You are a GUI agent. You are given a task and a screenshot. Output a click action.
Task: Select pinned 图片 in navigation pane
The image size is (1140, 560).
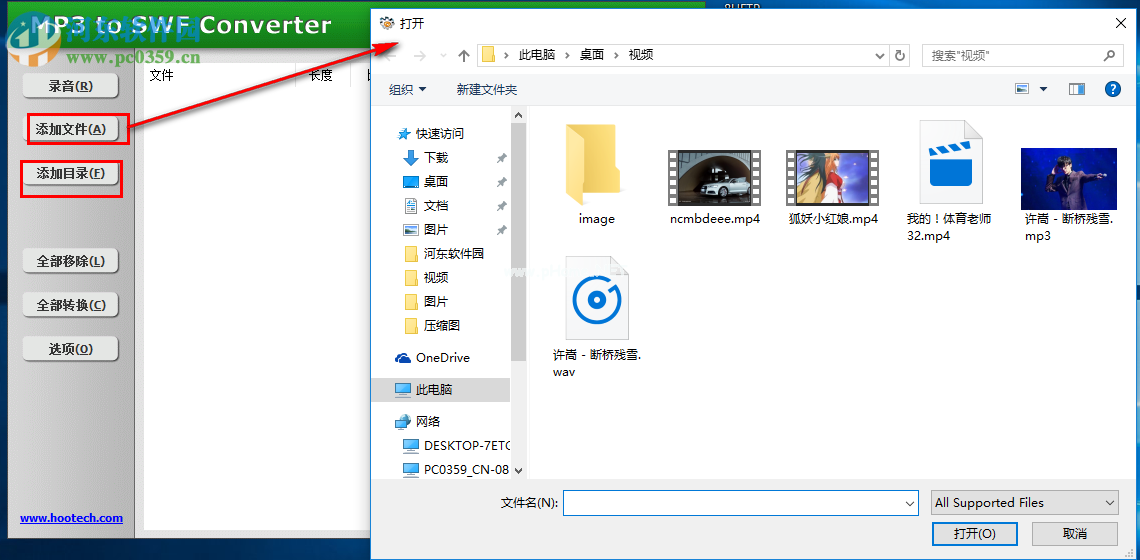435,230
